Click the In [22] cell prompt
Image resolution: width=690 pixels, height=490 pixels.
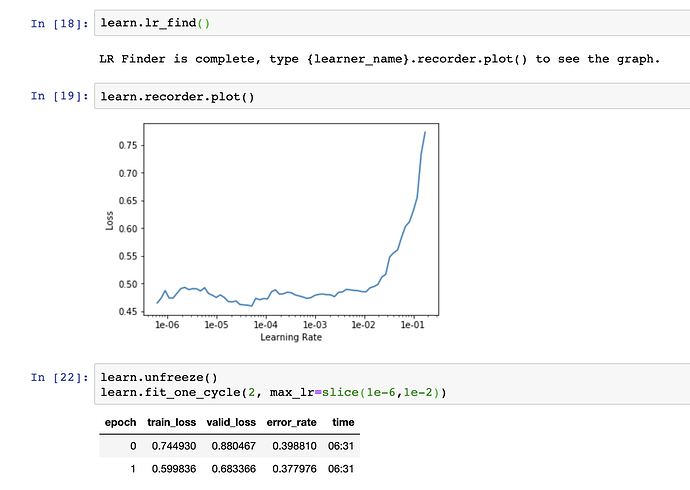point(59,377)
